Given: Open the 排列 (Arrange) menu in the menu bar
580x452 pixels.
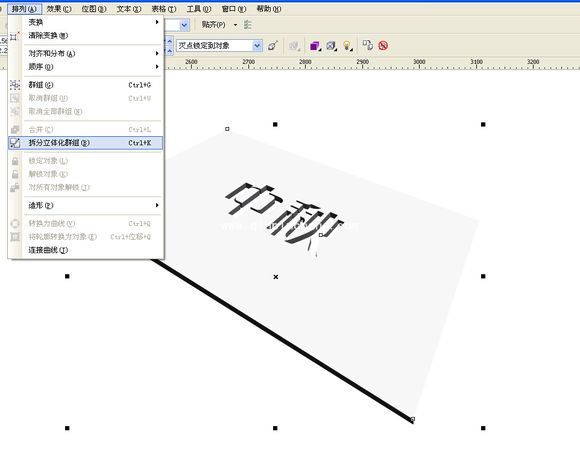Looking at the screenshot, I should pyautogui.click(x=24, y=9).
